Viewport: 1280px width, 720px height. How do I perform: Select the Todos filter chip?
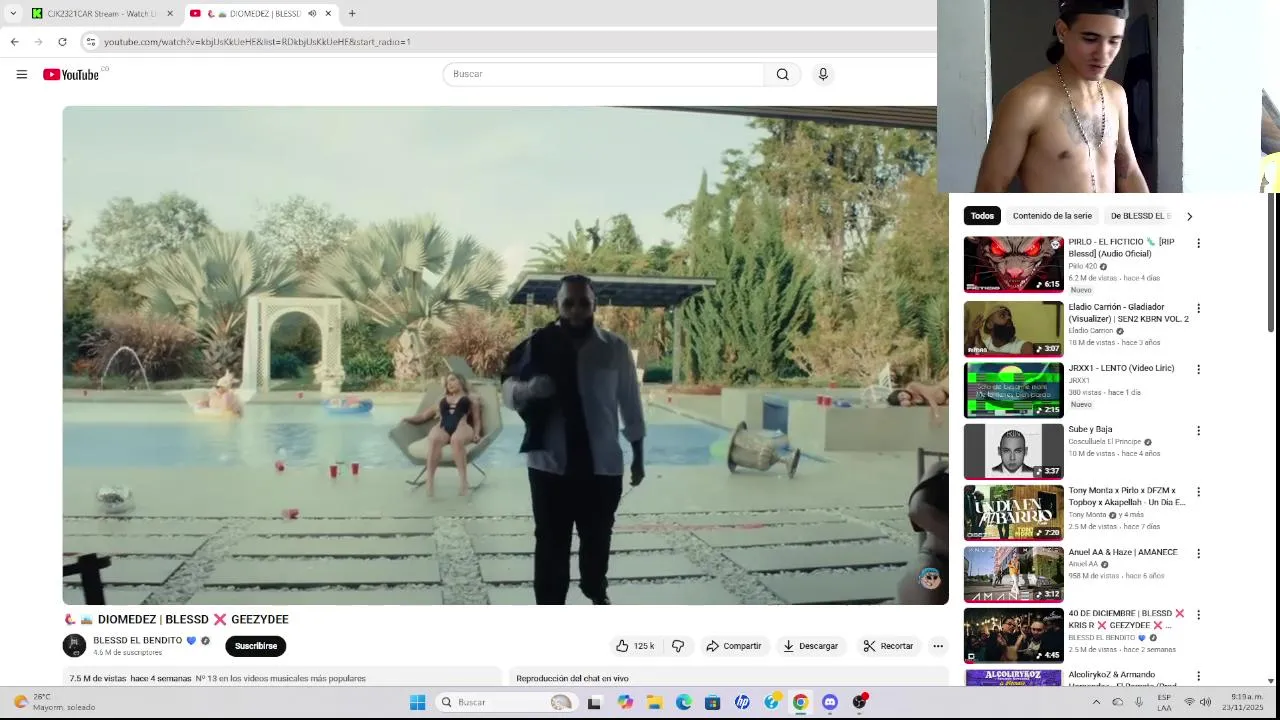[x=982, y=216]
